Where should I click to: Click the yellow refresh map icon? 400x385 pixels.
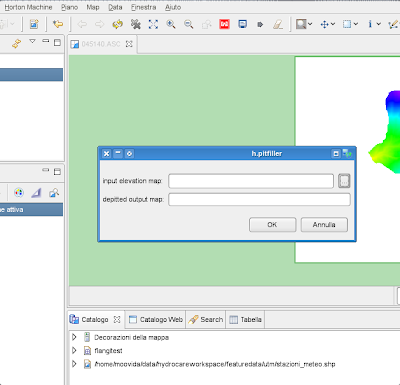point(117,24)
